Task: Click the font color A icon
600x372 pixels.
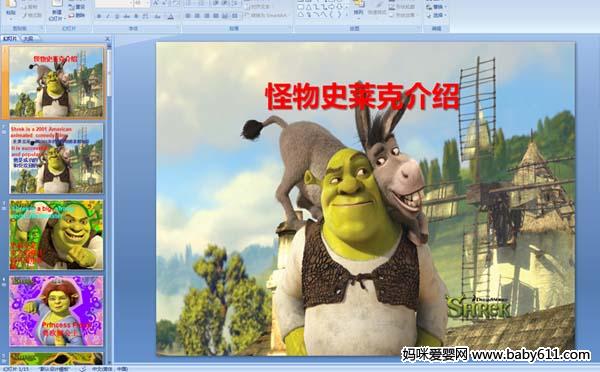Action: (x=171, y=16)
